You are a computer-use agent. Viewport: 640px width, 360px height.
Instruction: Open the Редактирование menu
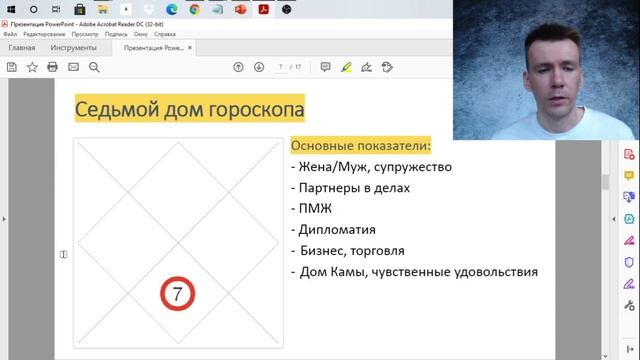tap(44, 34)
